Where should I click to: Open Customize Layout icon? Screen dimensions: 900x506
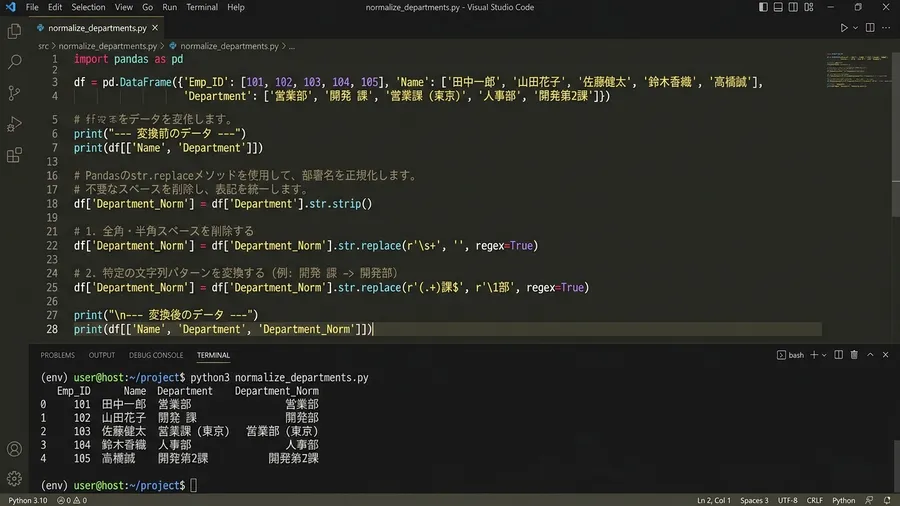pos(809,7)
